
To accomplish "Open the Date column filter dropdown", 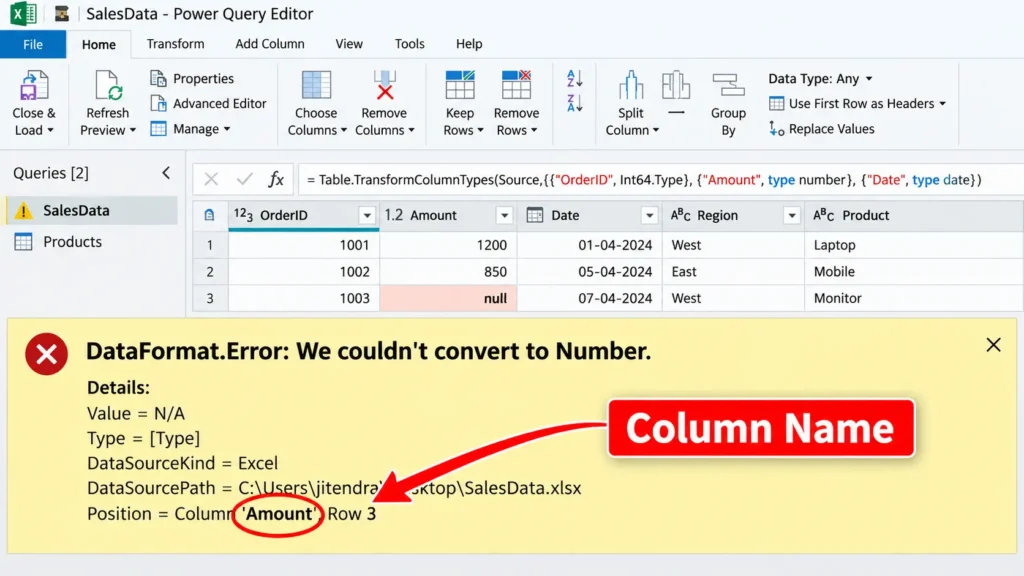I will [649, 216].
